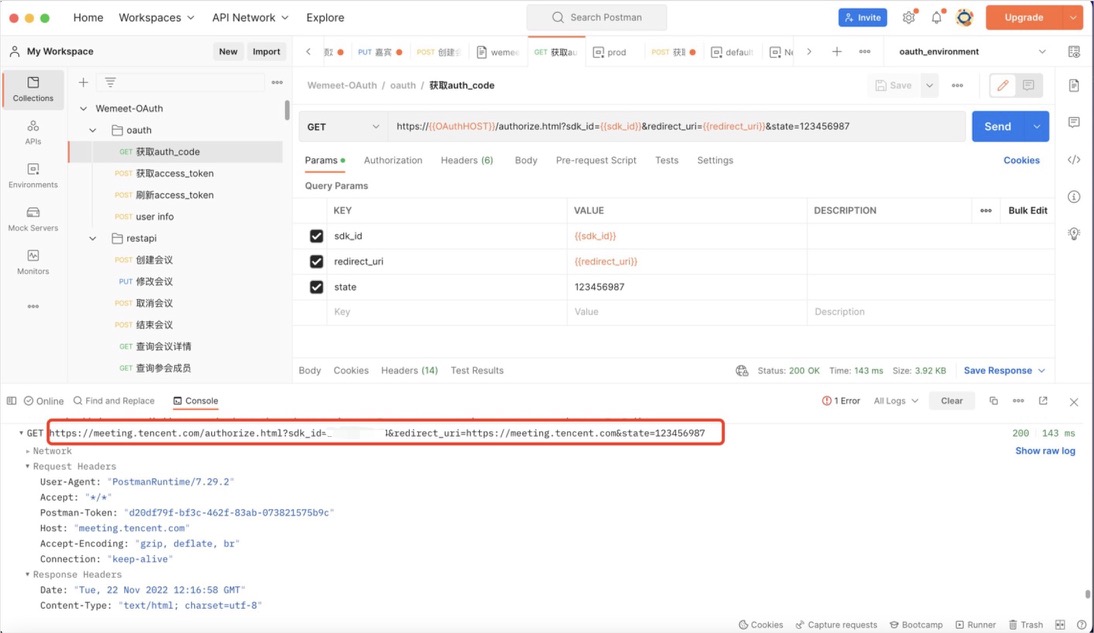This screenshot has height=633, width=1094.
Task: Click the copy console logs icon
Action: (x=994, y=401)
